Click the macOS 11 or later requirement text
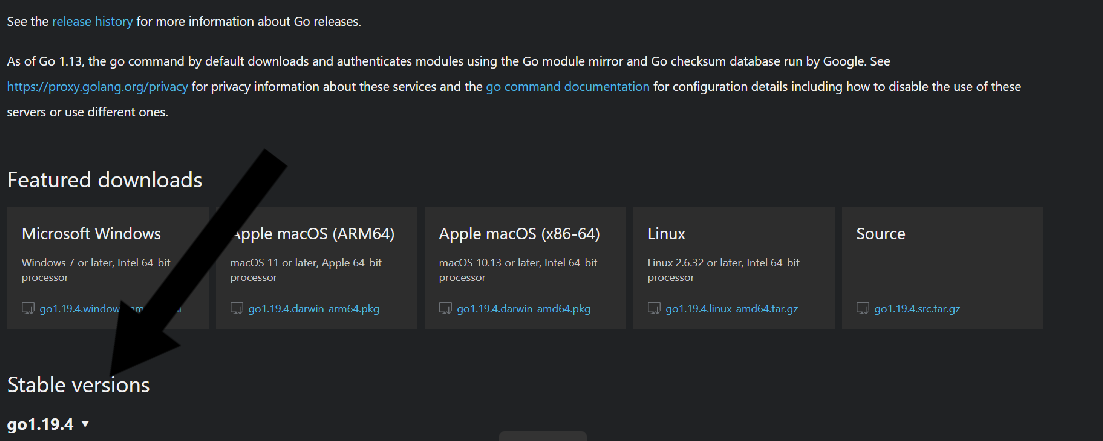Viewport: 1103px width, 441px height. 306,269
